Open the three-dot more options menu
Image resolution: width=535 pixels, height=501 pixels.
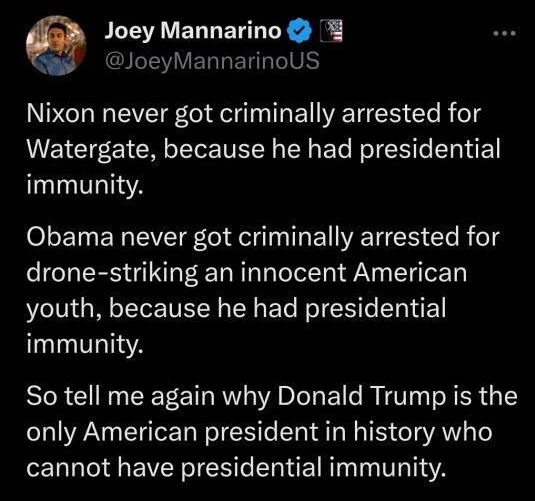coord(505,33)
